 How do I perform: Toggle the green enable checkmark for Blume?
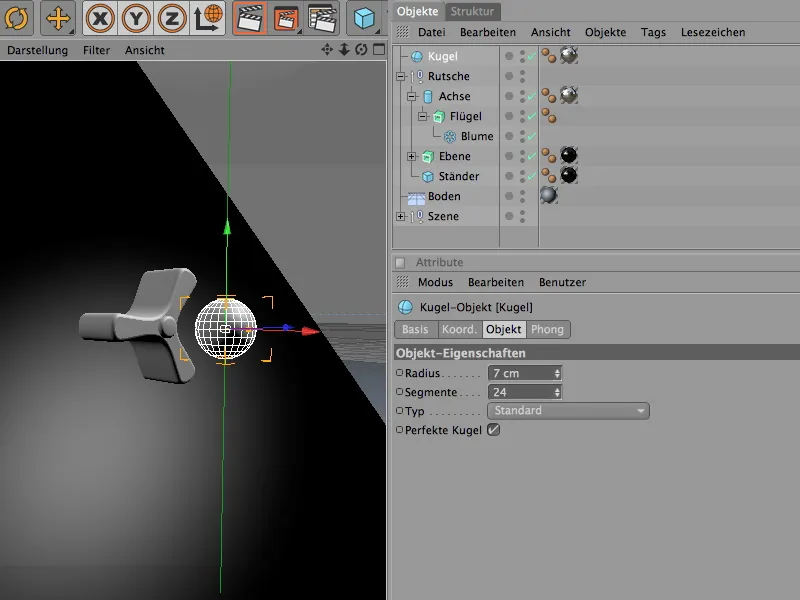pyautogui.click(x=531, y=137)
